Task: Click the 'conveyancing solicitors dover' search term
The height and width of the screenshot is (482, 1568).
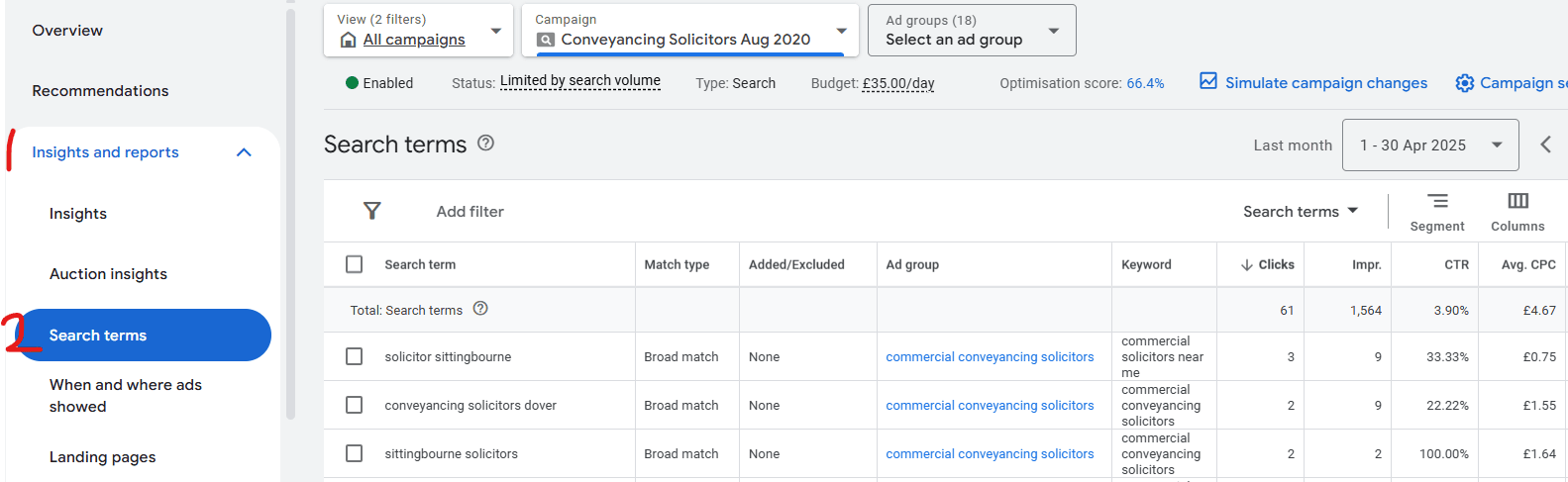Action: (470, 405)
